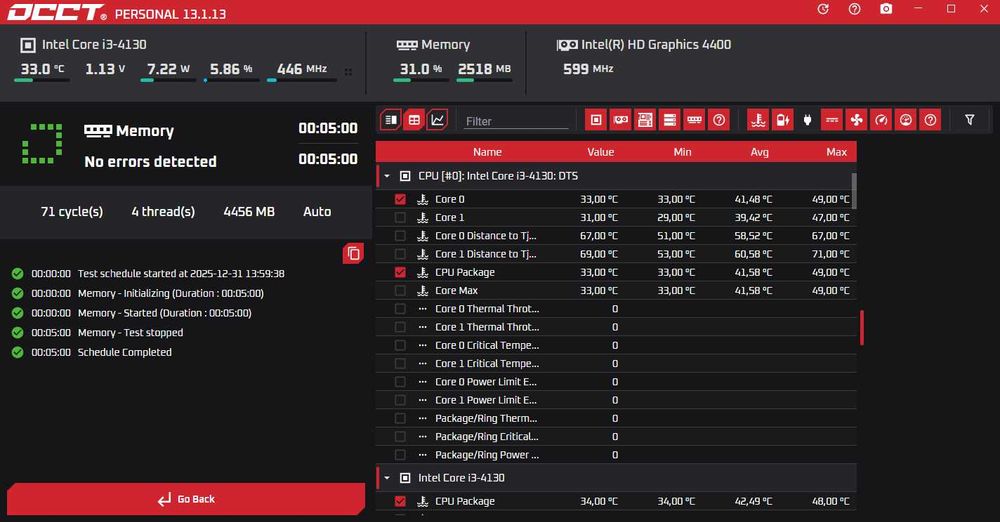Toggle the voltage battery sensor type filter
The width and height of the screenshot is (1000, 522).
point(783,119)
